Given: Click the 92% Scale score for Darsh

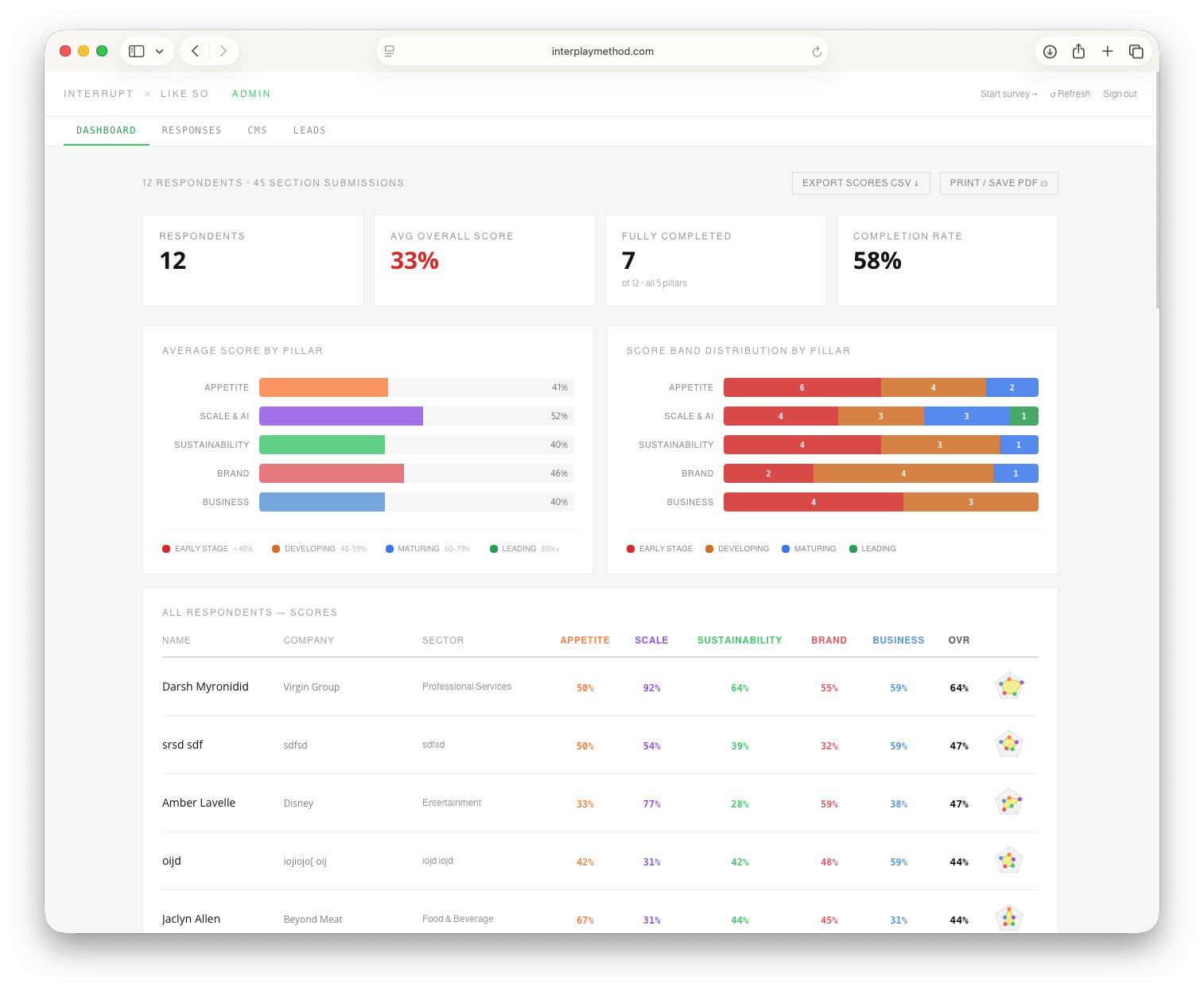Looking at the screenshot, I should [x=652, y=688].
